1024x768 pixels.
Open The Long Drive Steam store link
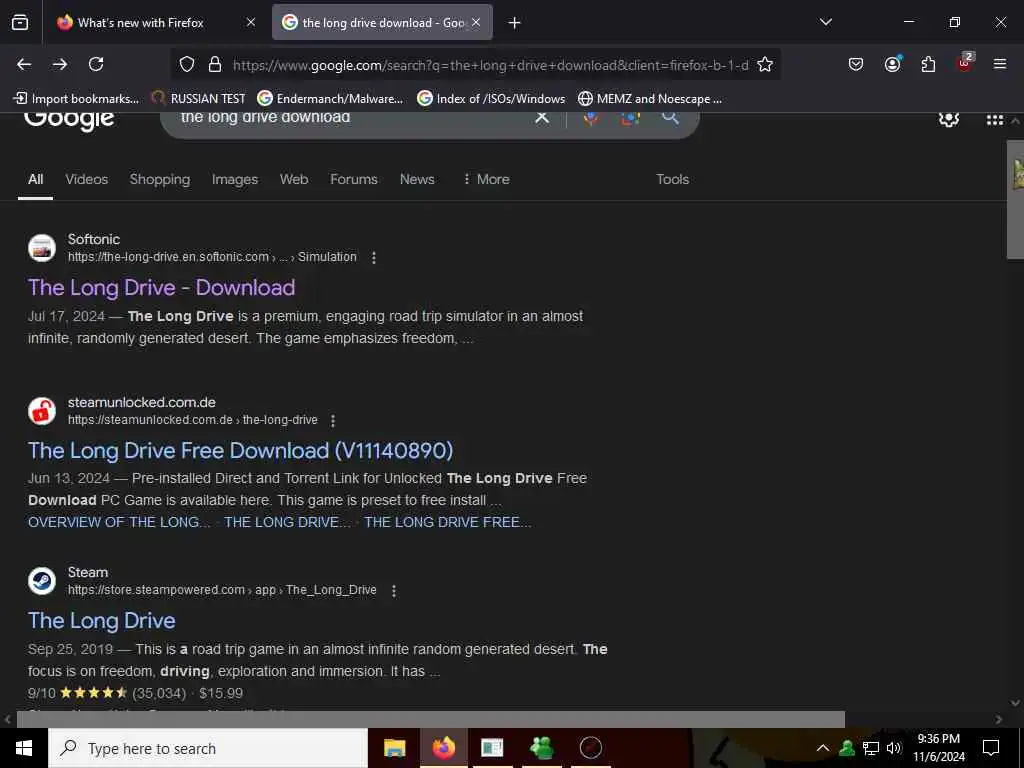click(x=101, y=620)
